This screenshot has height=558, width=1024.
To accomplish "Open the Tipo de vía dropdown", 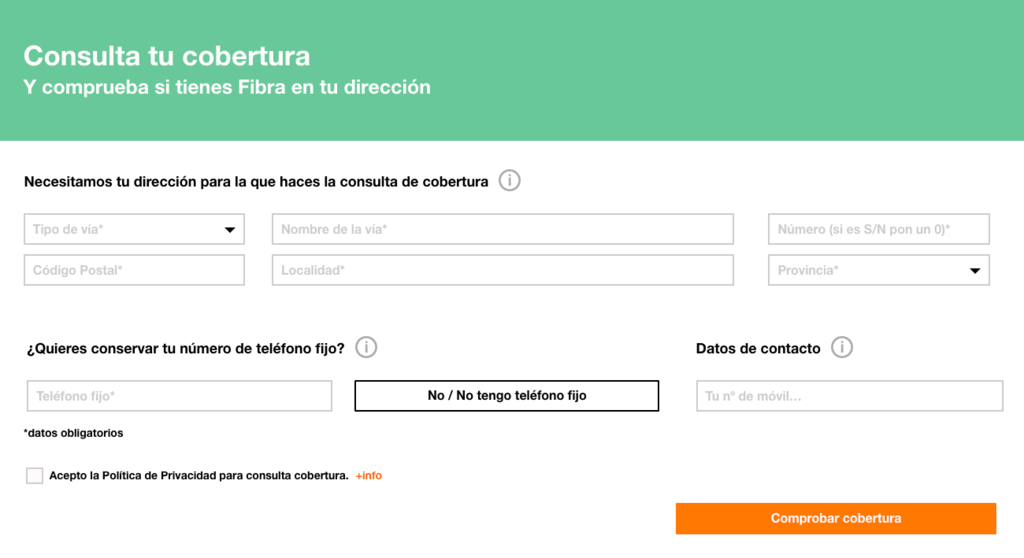I will (134, 229).
